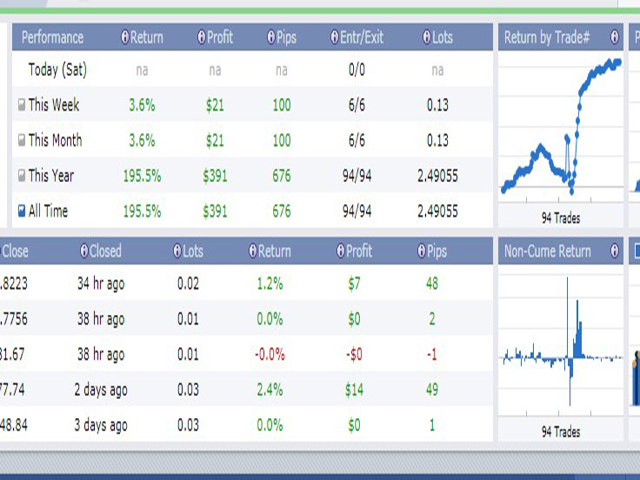Viewport: 640px width, 480px height.
Task: Click the info icon beside Pips in Performance header
Action: (x=271, y=37)
